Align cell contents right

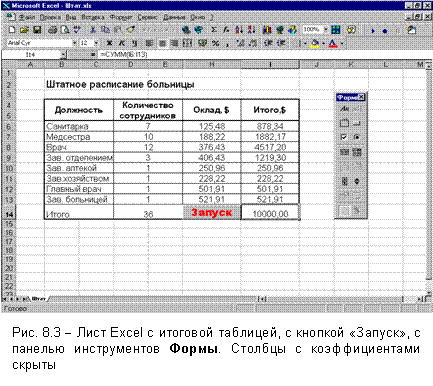174,43
